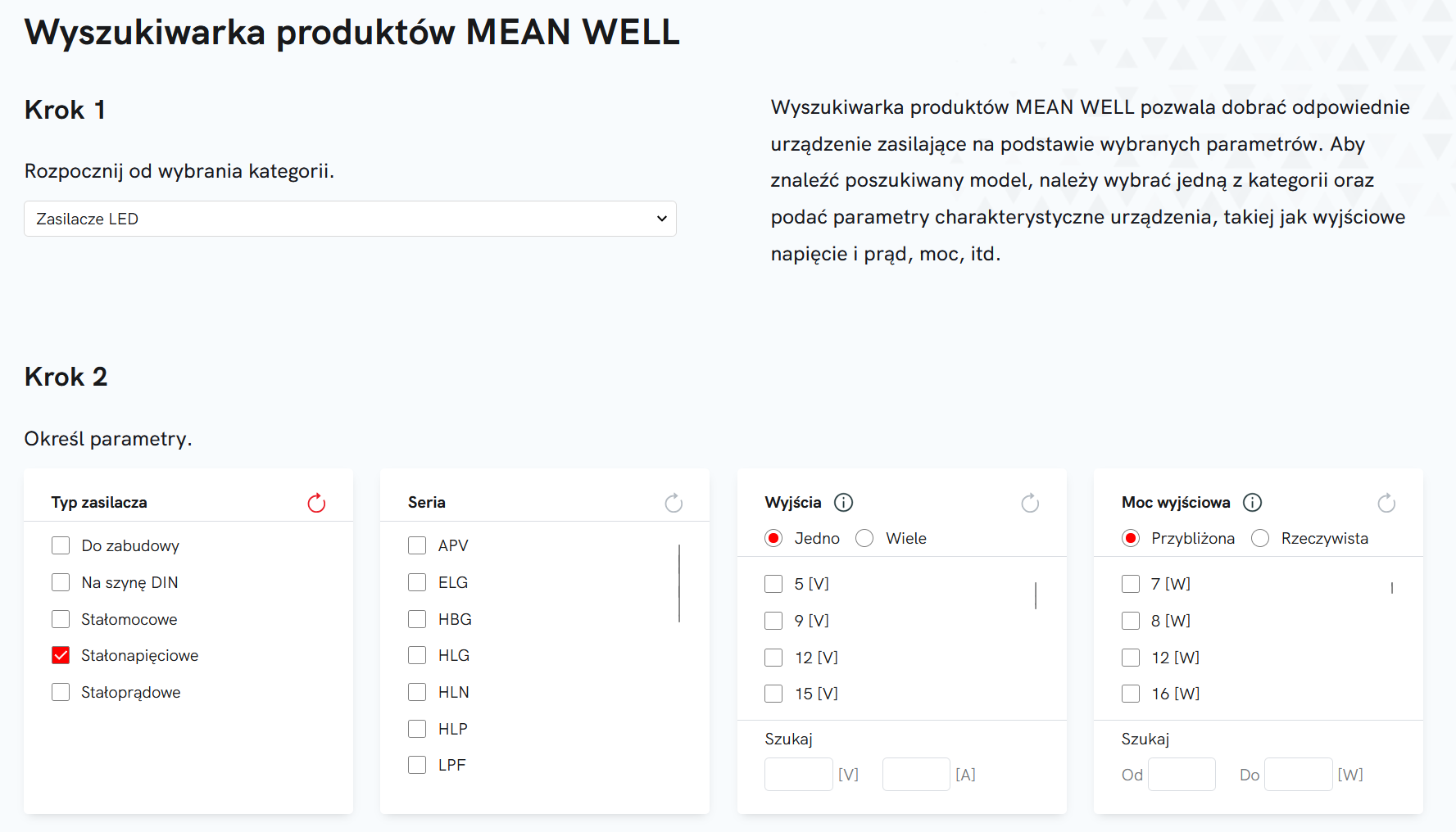Reset the Typ zasilacza filter with red icon
The width and height of the screenshot is (1456, 832).
tap(316, 503)
